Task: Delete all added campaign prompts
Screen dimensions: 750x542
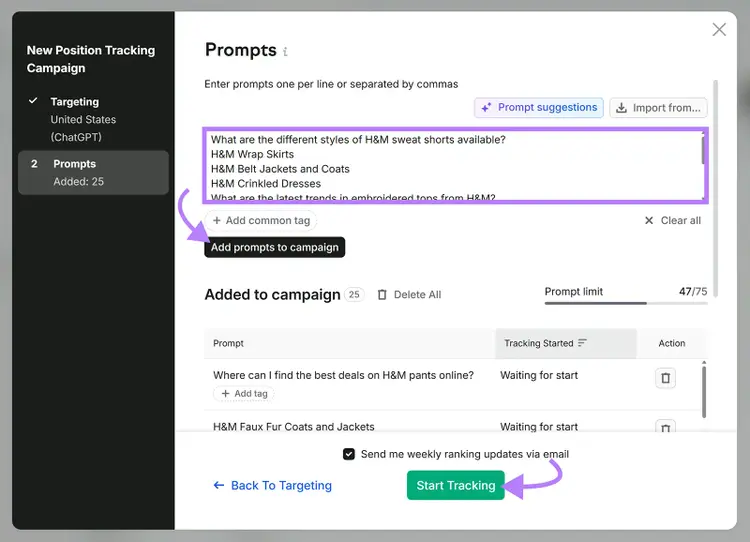Action: coord(409,295)
